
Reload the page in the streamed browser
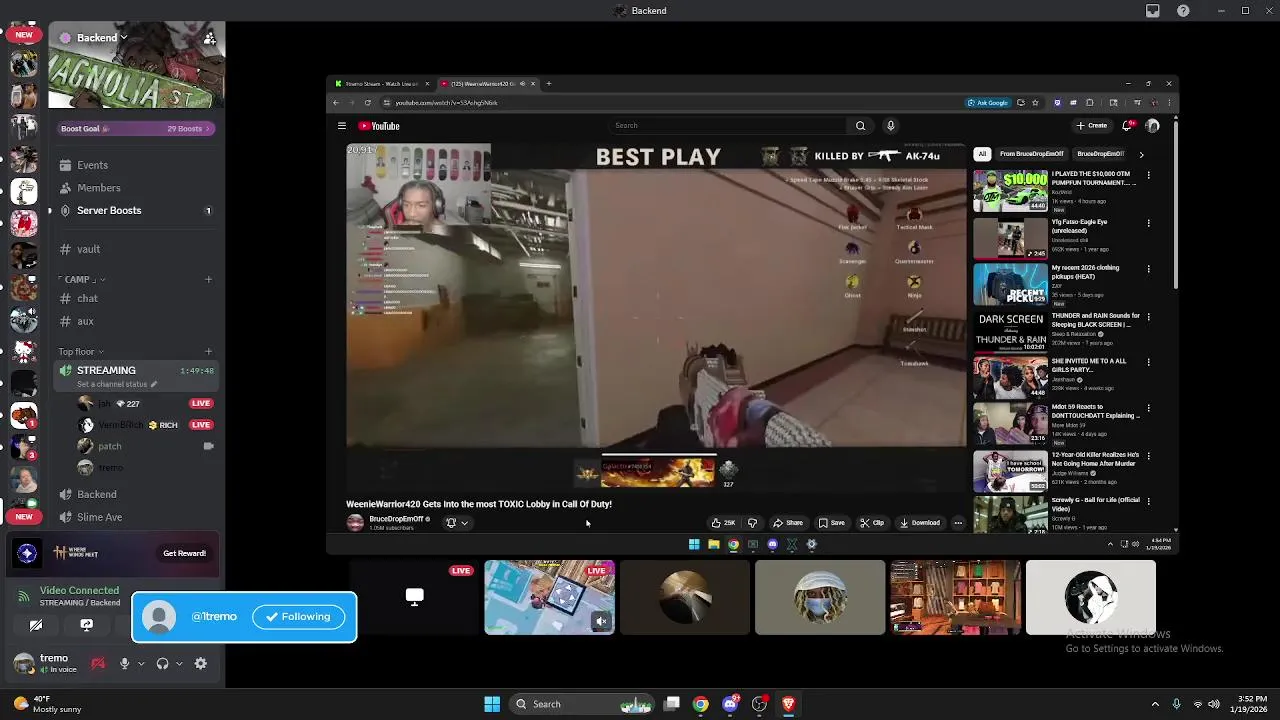367,103
